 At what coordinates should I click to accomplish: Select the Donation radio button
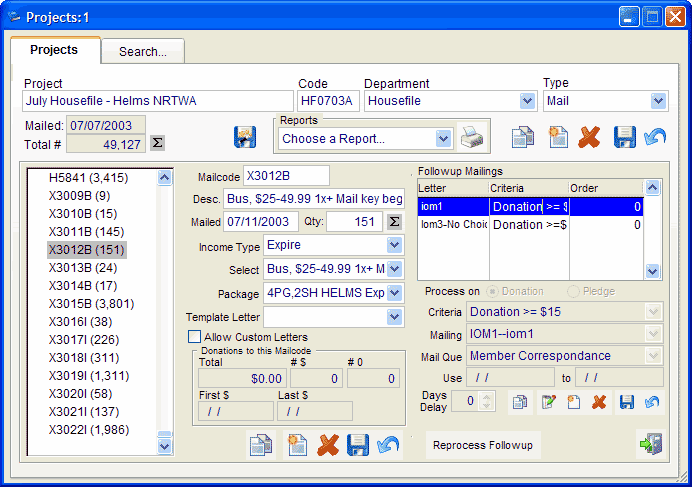[x=492, y=291]
